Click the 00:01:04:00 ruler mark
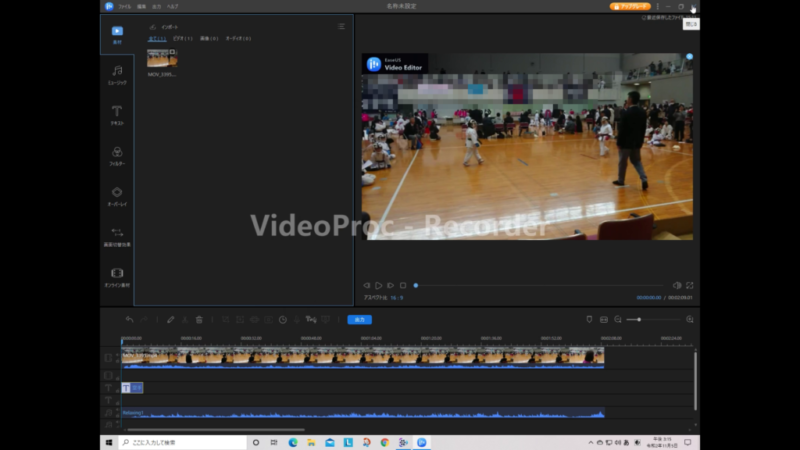800x450 pixels. click(x=371, y=338)
